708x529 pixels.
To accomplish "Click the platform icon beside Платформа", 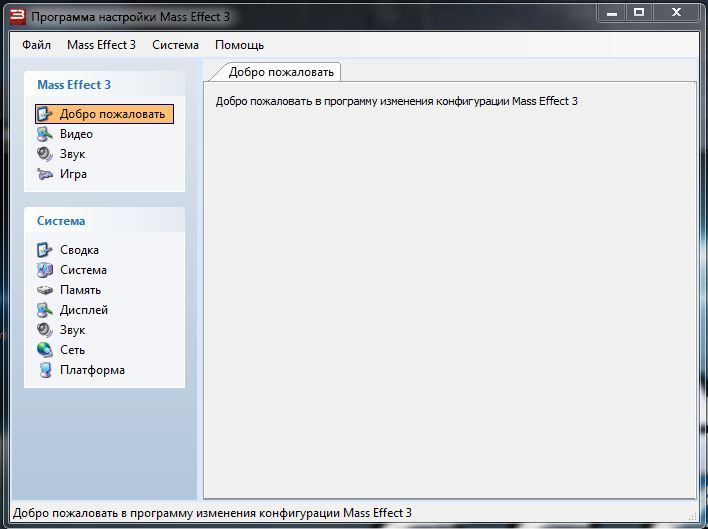I will point(45,370).
